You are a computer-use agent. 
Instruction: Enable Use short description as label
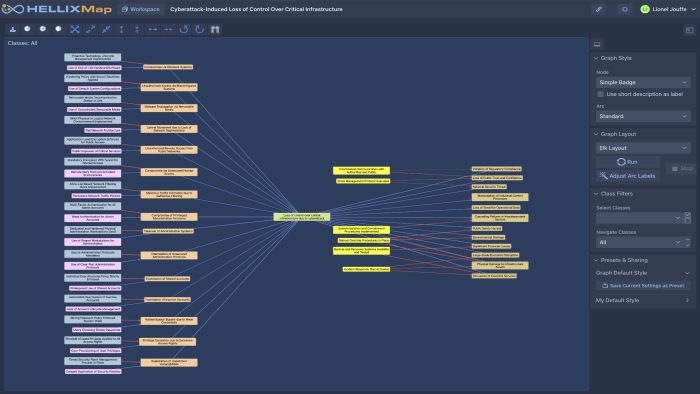click(x=600, y=94)
